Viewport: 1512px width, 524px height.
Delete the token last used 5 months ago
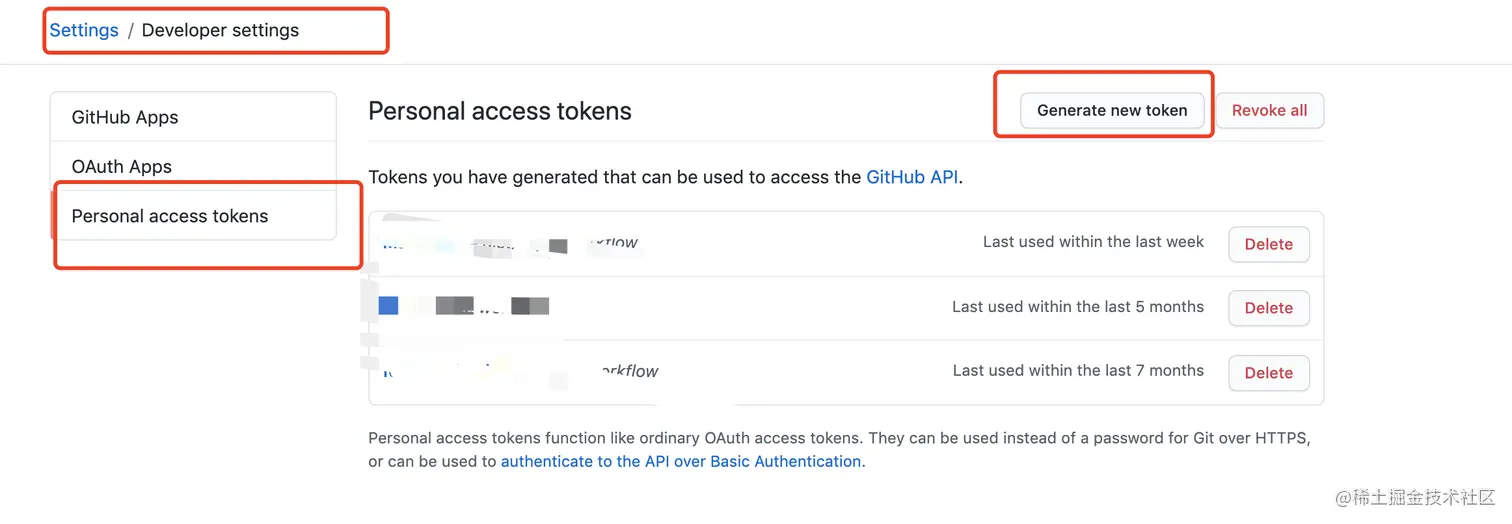(x=1268, y=308)
